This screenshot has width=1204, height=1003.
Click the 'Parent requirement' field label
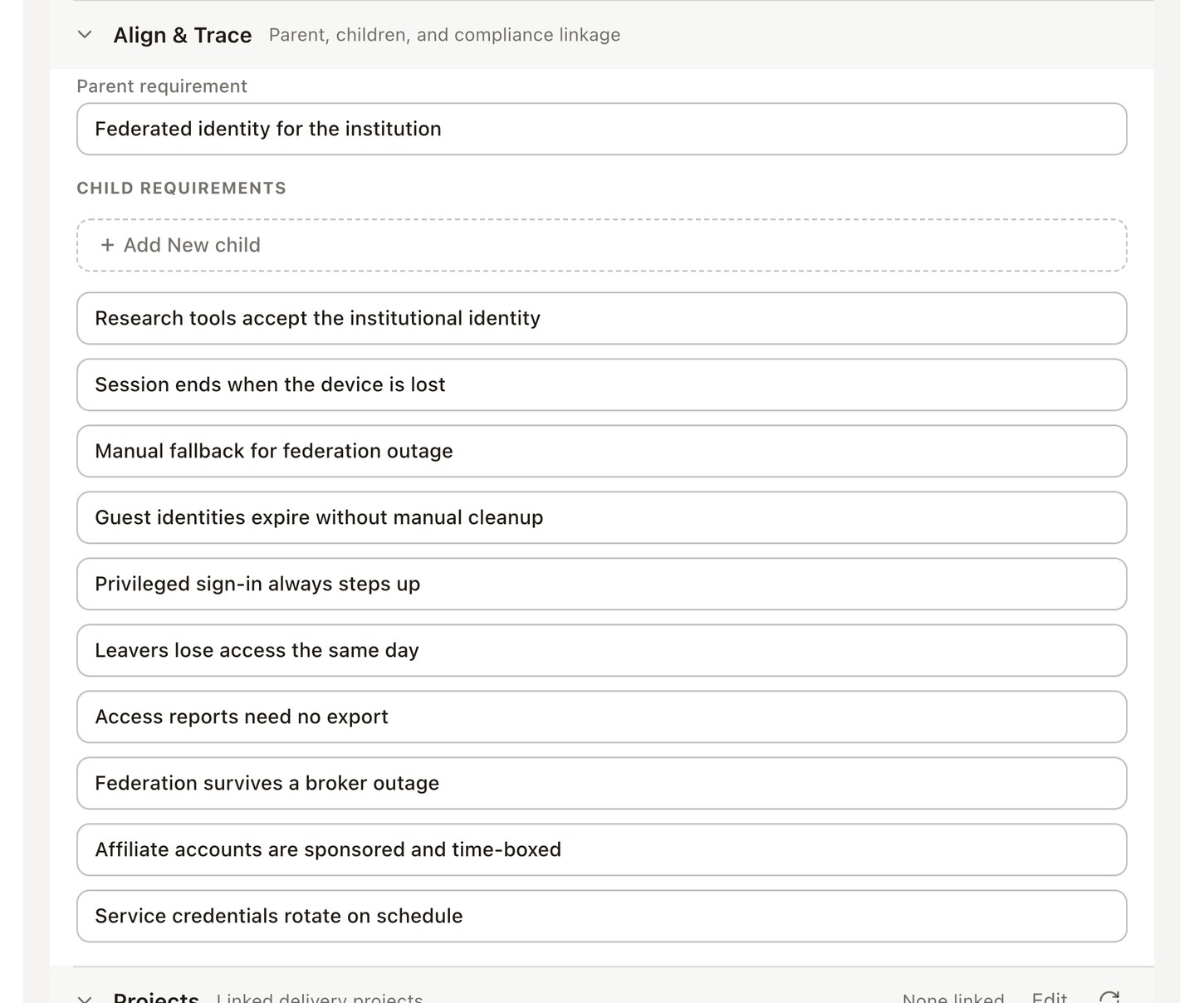coord(162,86)
